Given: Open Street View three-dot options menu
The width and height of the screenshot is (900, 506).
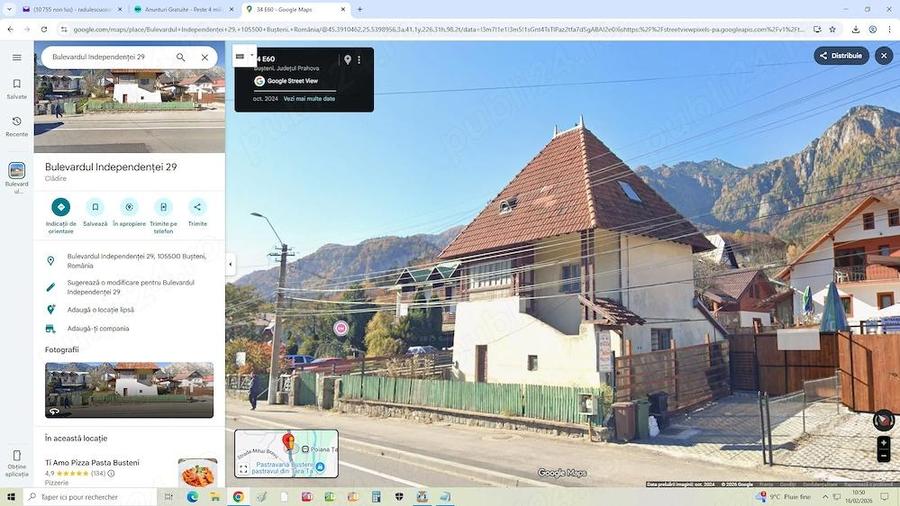Looking at the screenshot, I should tap(359, 60).
